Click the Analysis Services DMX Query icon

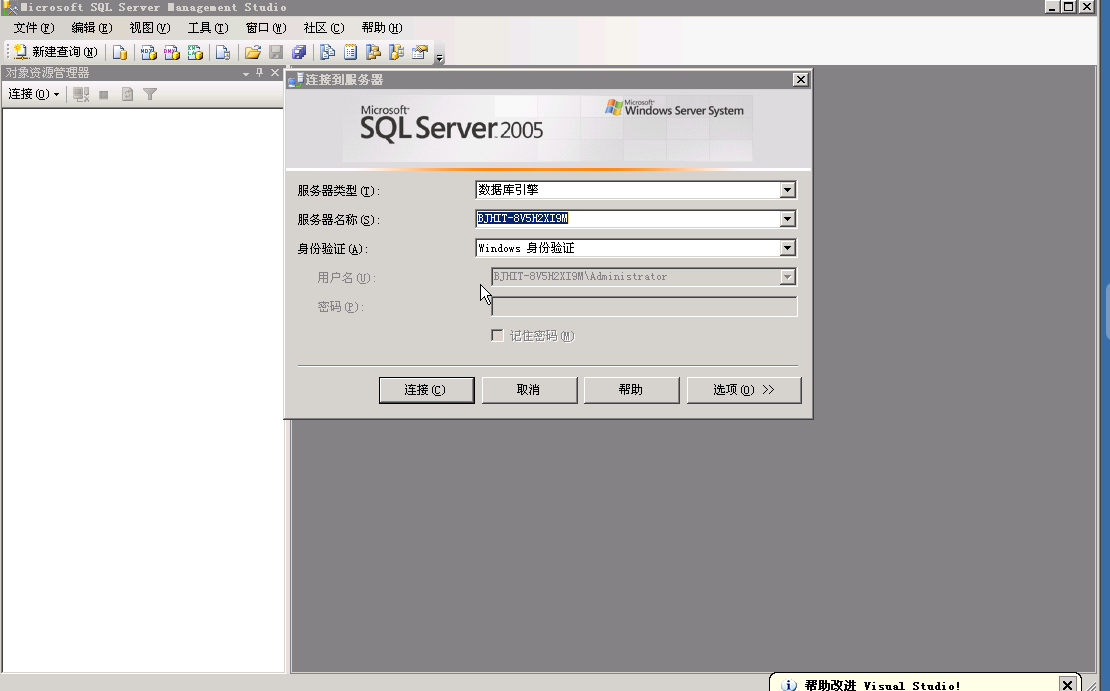pyautogui.click(x=172, y=52)
